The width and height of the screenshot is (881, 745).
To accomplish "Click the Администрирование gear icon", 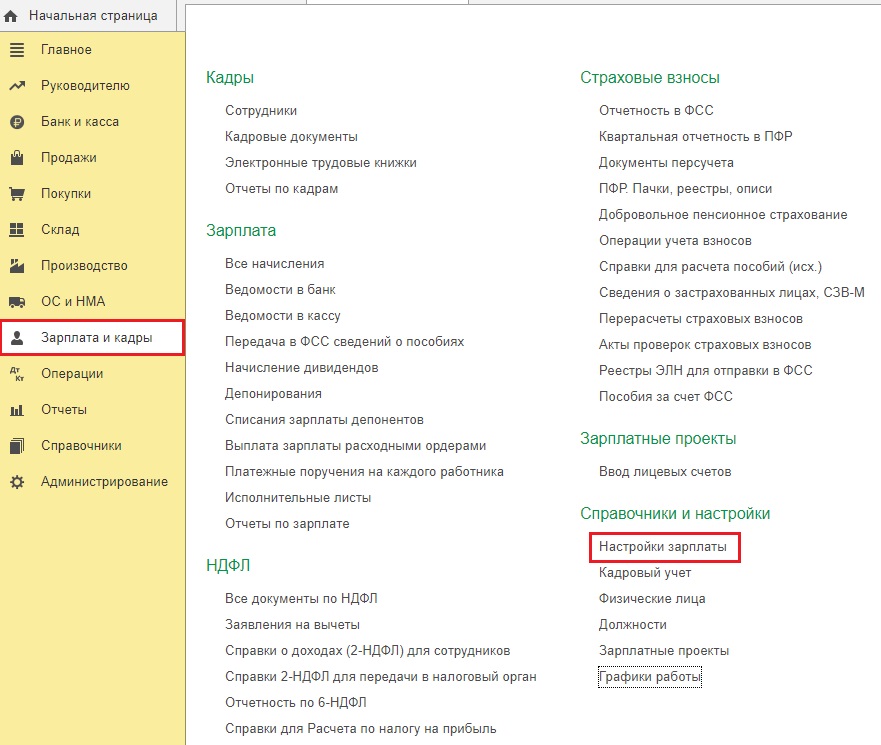I will tap(17, 482).
